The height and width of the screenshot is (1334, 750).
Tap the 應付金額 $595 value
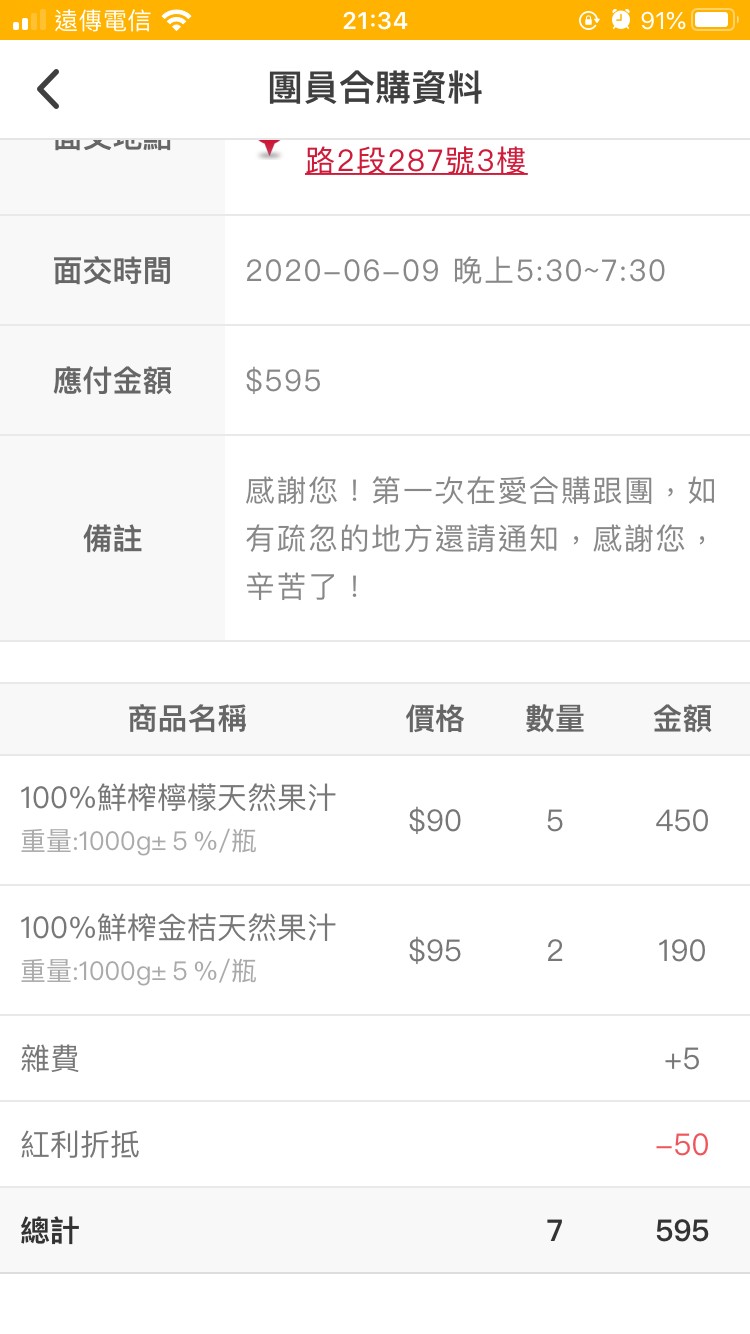click(283, 381)
